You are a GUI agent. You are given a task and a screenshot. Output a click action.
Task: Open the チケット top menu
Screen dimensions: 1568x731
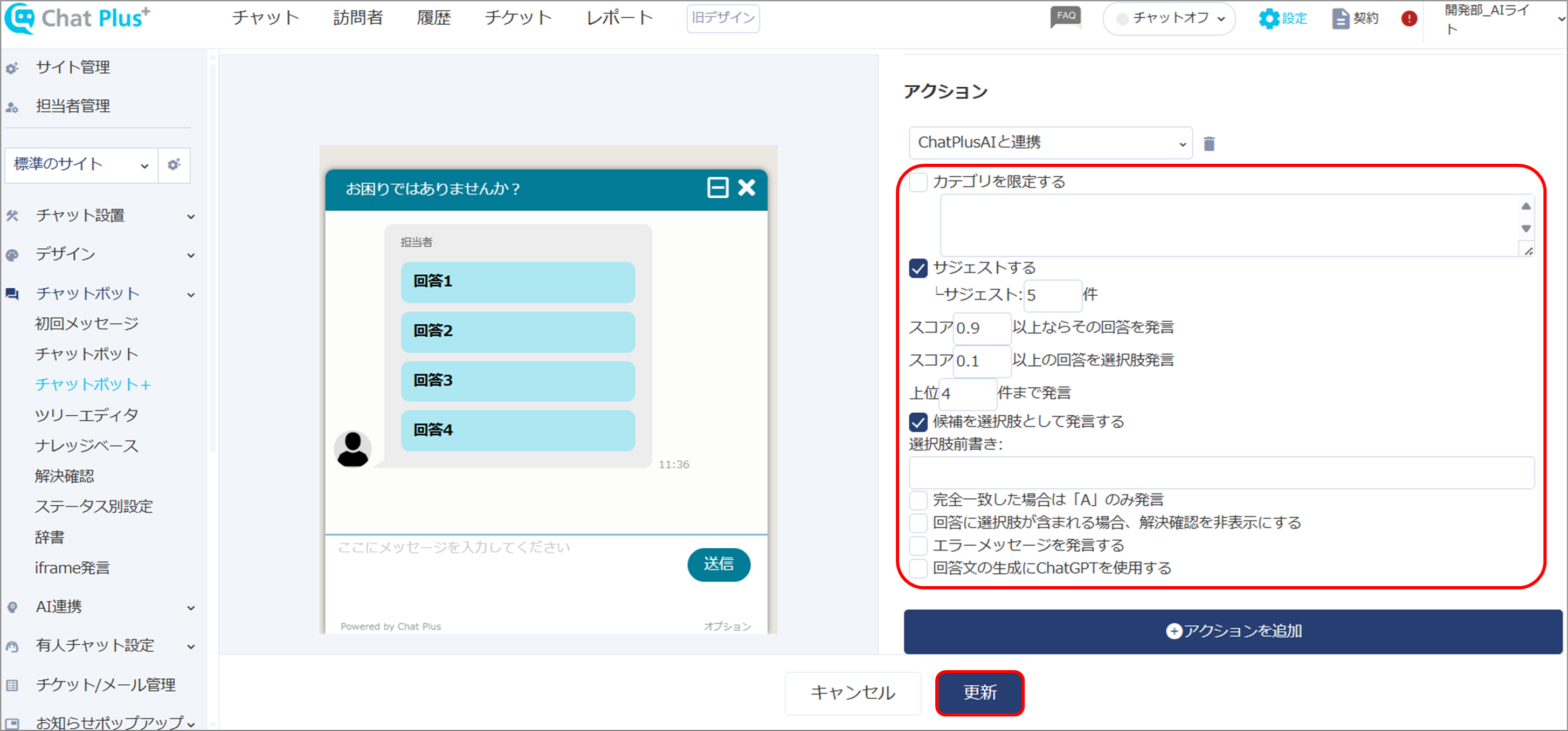point(518,18)
